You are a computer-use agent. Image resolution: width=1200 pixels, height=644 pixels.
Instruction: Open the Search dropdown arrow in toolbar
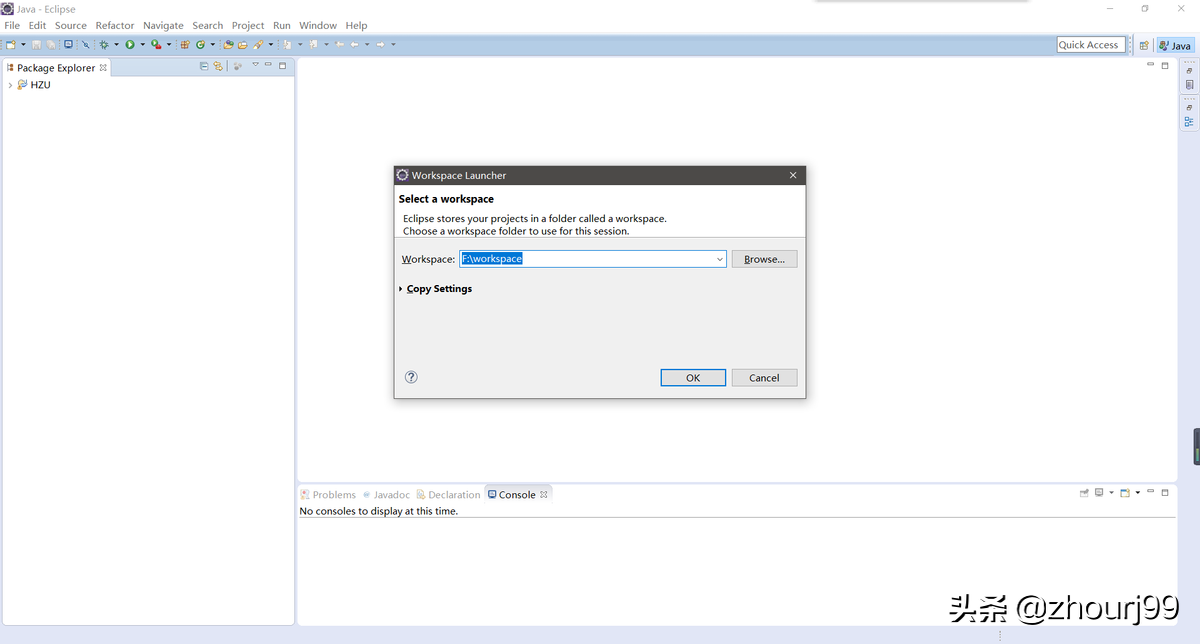(270, 45)
